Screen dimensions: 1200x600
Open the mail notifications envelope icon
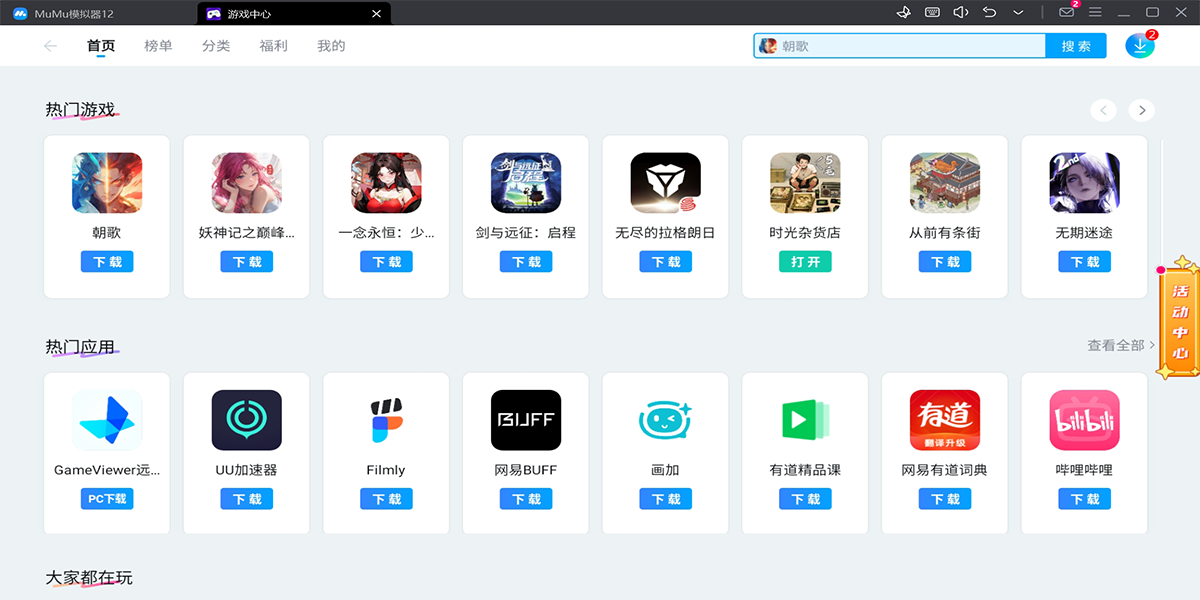point(1067,13)
